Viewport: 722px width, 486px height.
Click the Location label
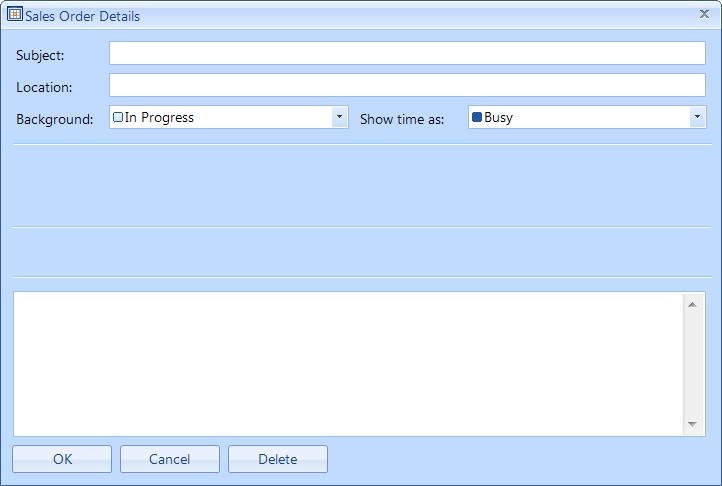click(x=44, y=87)
